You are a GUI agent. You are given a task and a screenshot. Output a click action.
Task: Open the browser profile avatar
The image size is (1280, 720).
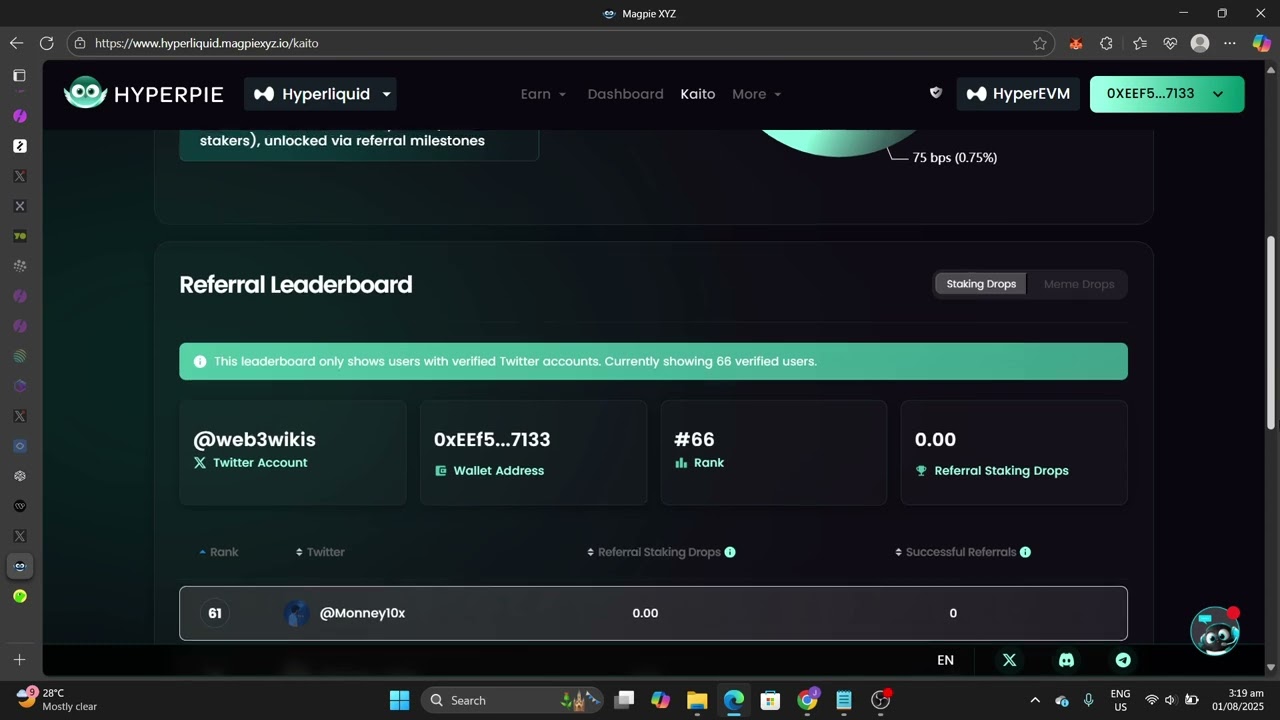(1200, 43)
